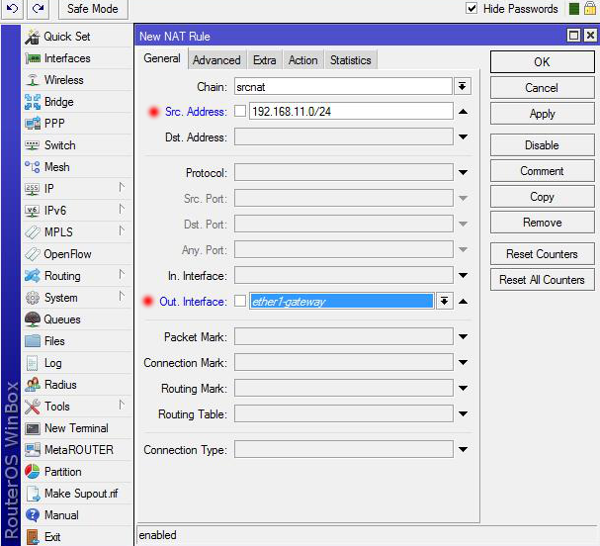Collapse the Src. Address field arrow

click(463, 112)
